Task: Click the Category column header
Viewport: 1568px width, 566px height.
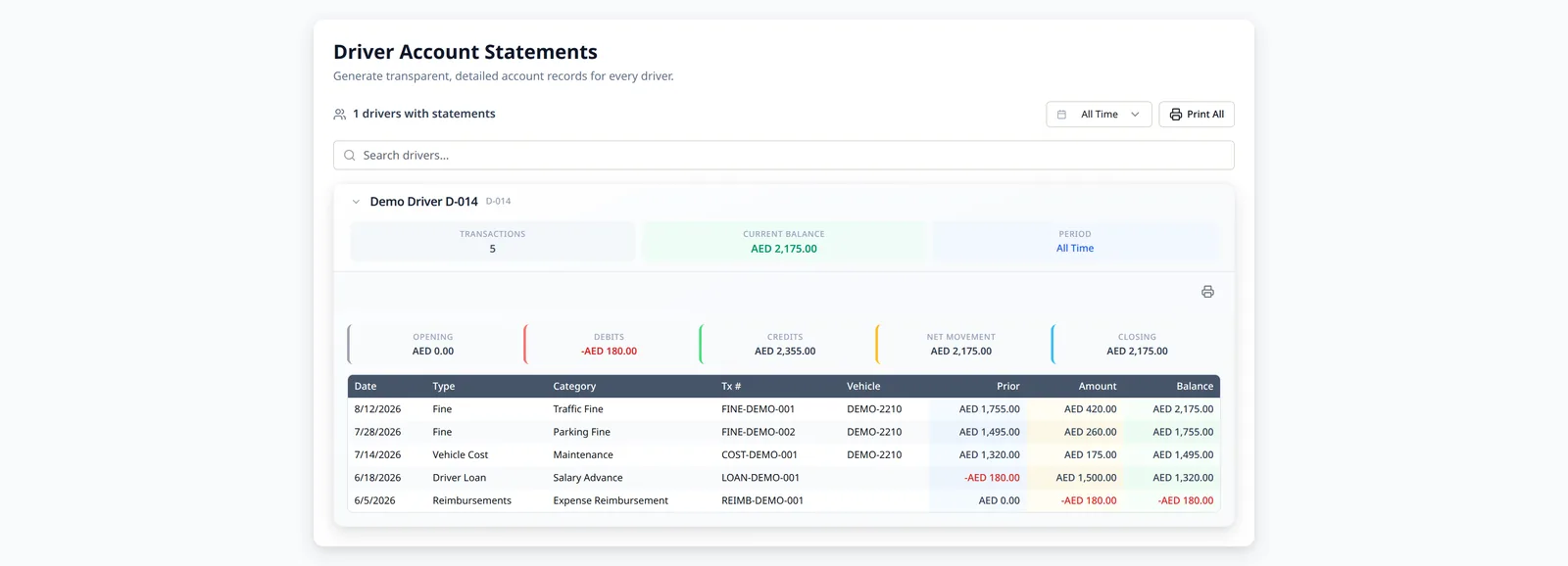Action: [x=574, y=387]
